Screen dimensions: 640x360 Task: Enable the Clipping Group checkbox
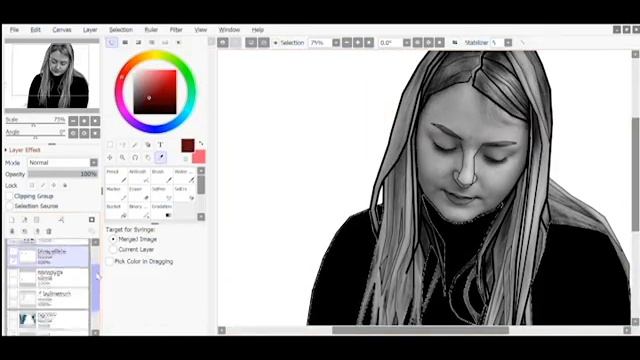click(10, 196)
